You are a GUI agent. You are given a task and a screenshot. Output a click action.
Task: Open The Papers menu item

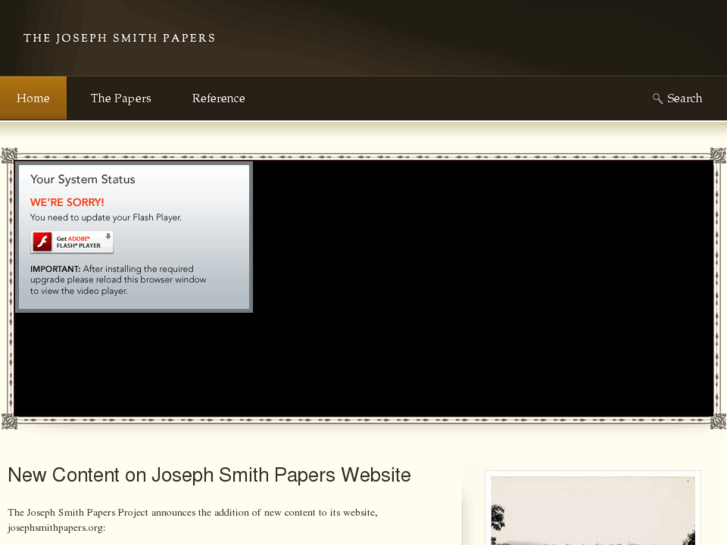pyautogui.click(x=121, y=98)
